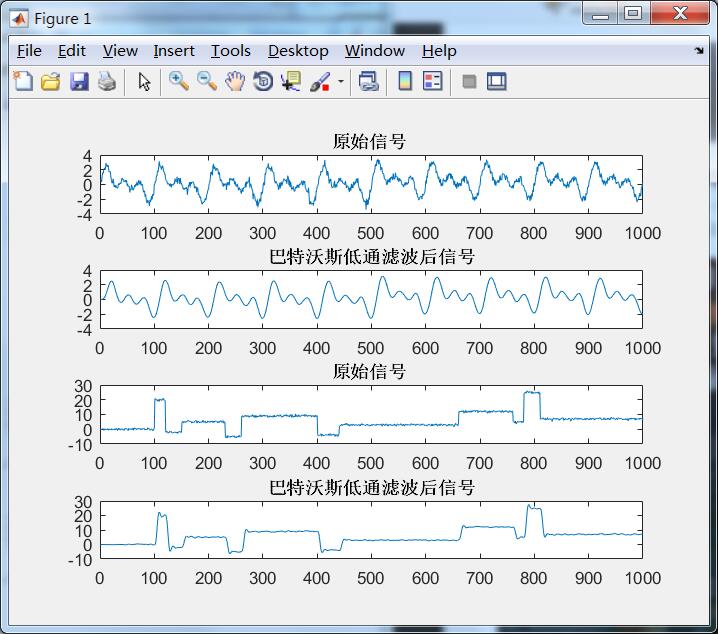Click inside the first noisy signal plot

[x=371, y=184]
